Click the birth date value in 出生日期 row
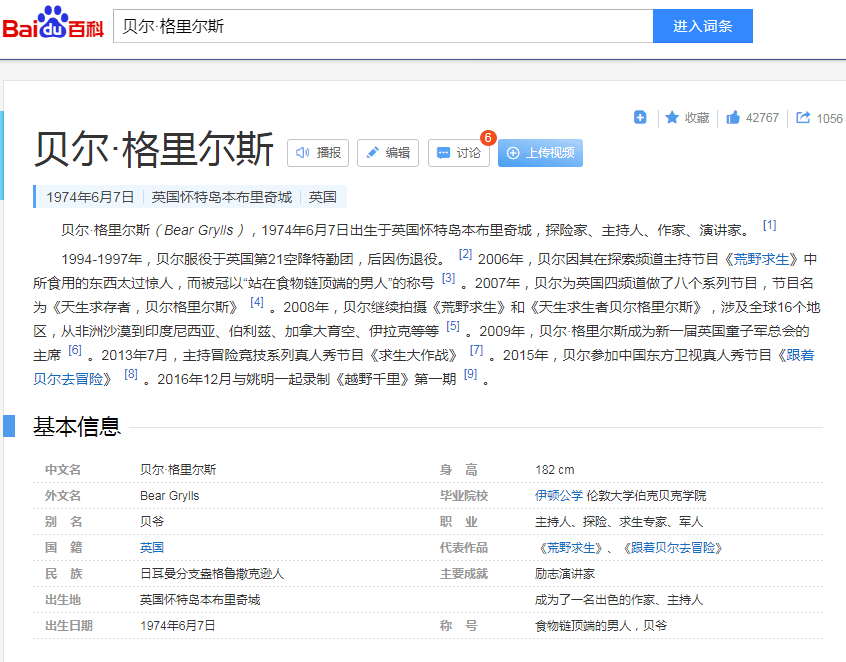 tap(178, 625)
